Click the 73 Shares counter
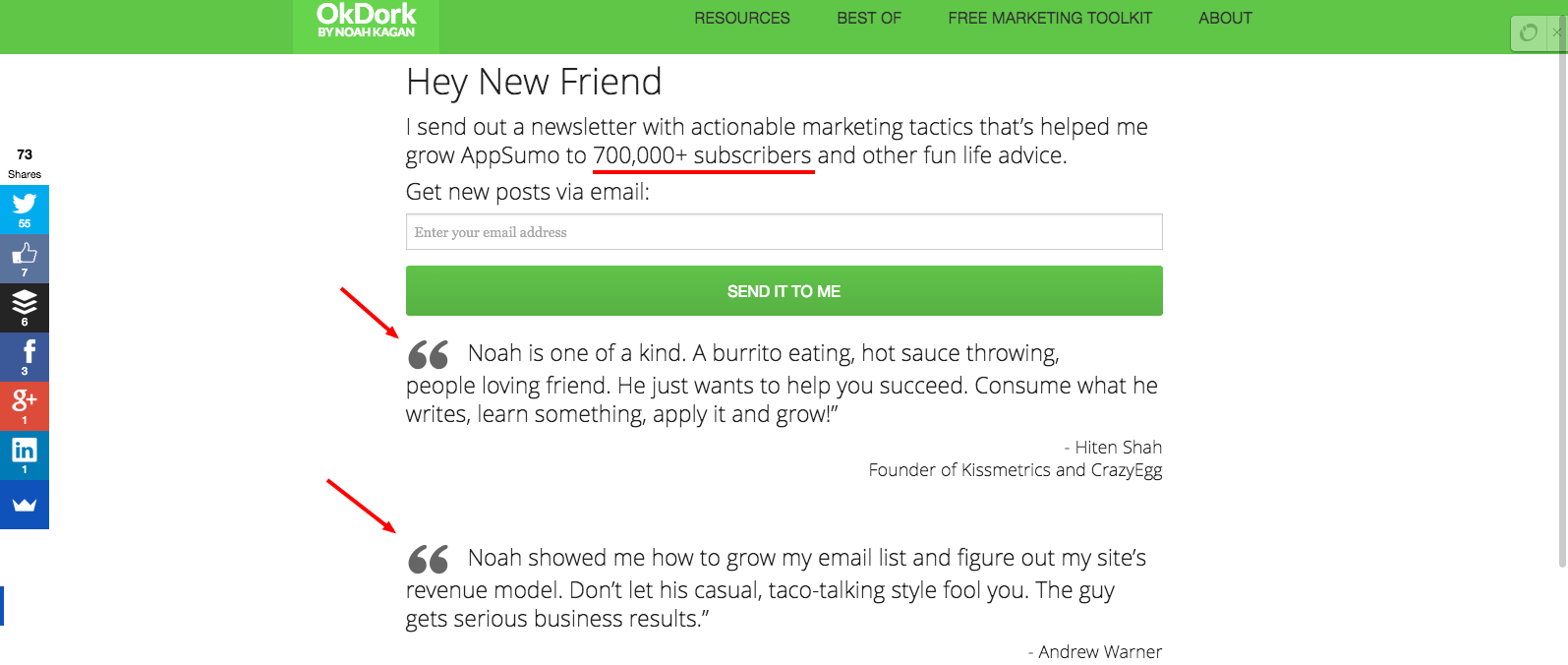This screenshot has width=1568, height=665. tap(25, 163)
